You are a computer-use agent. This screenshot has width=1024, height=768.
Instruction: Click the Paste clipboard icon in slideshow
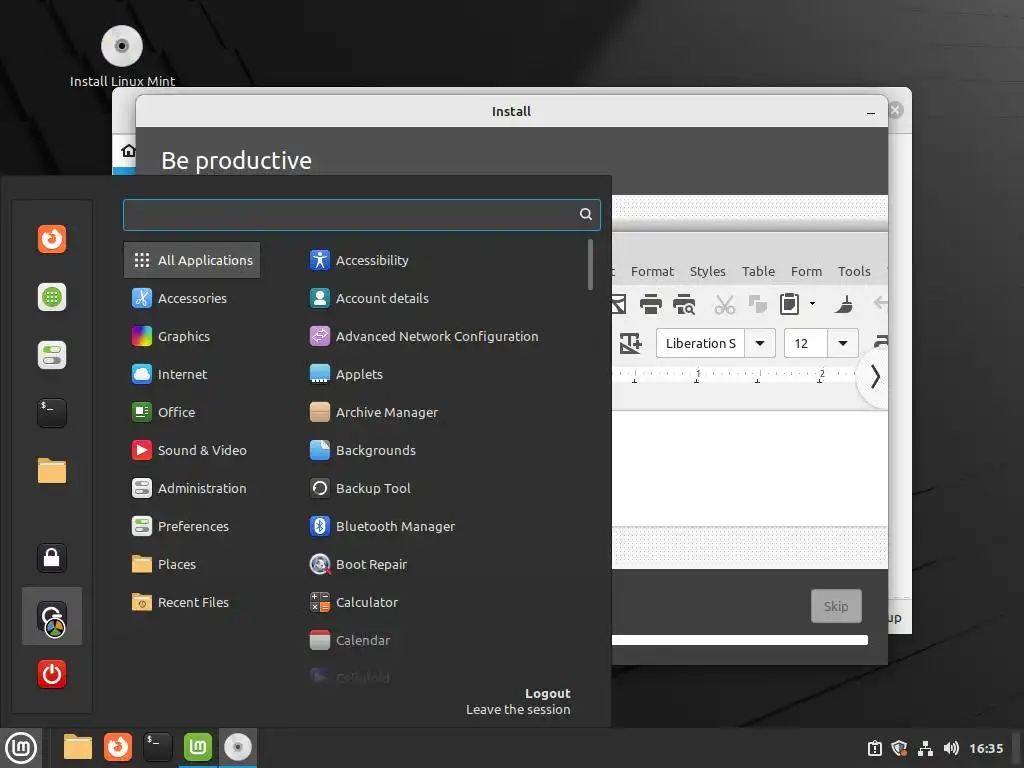[x=789, y=304]
